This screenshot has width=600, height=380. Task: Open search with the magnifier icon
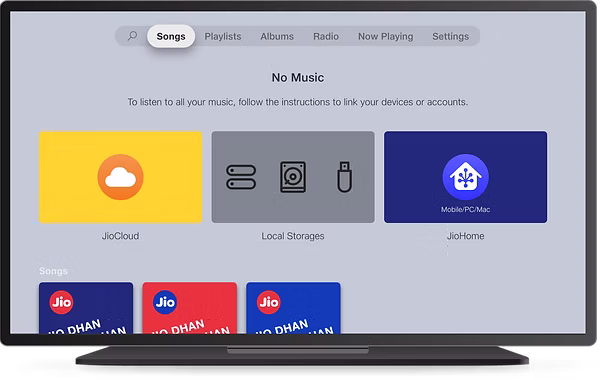pos(132,36)
